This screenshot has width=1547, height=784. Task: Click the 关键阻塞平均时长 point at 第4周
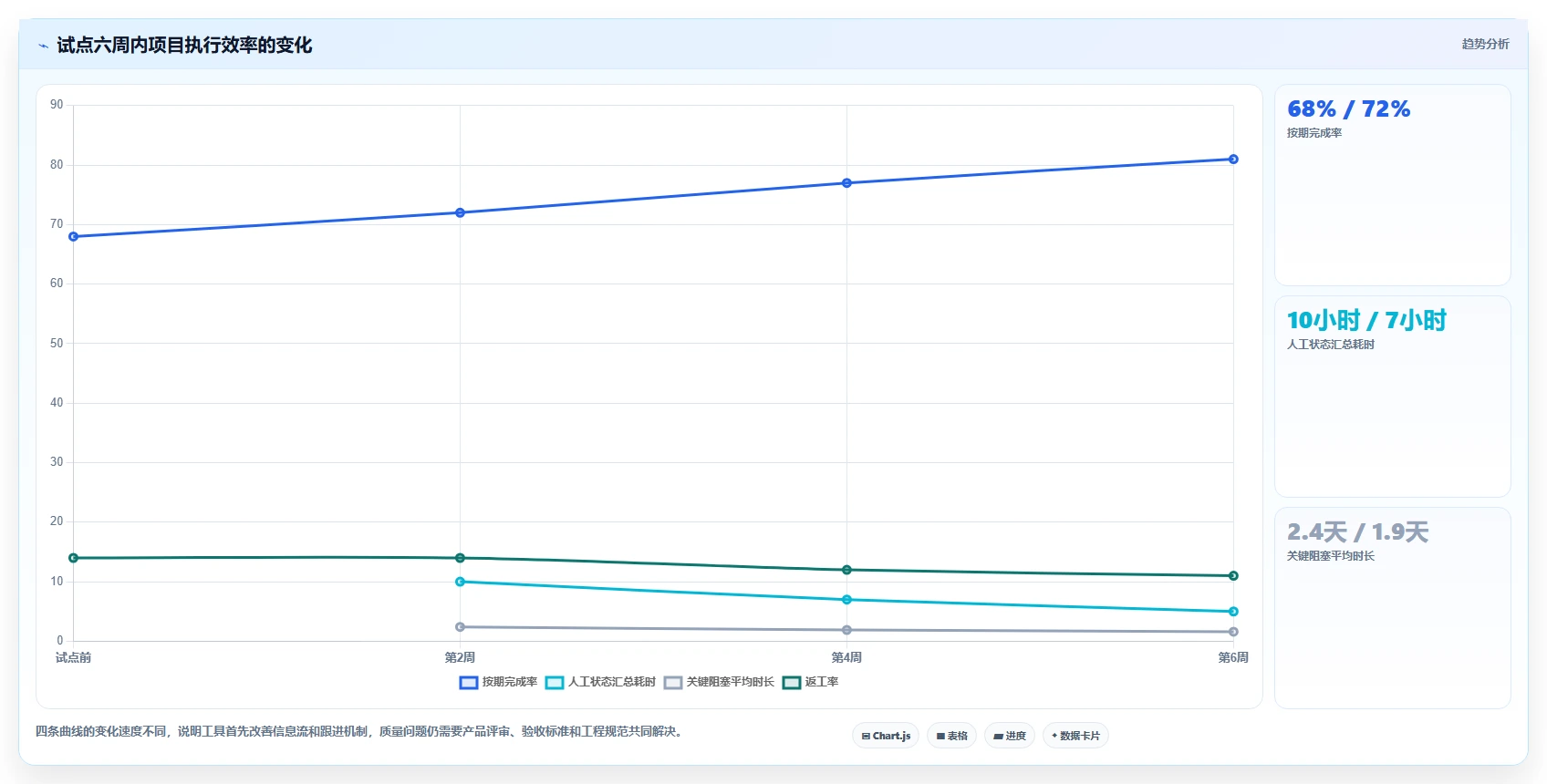point(846,630)
